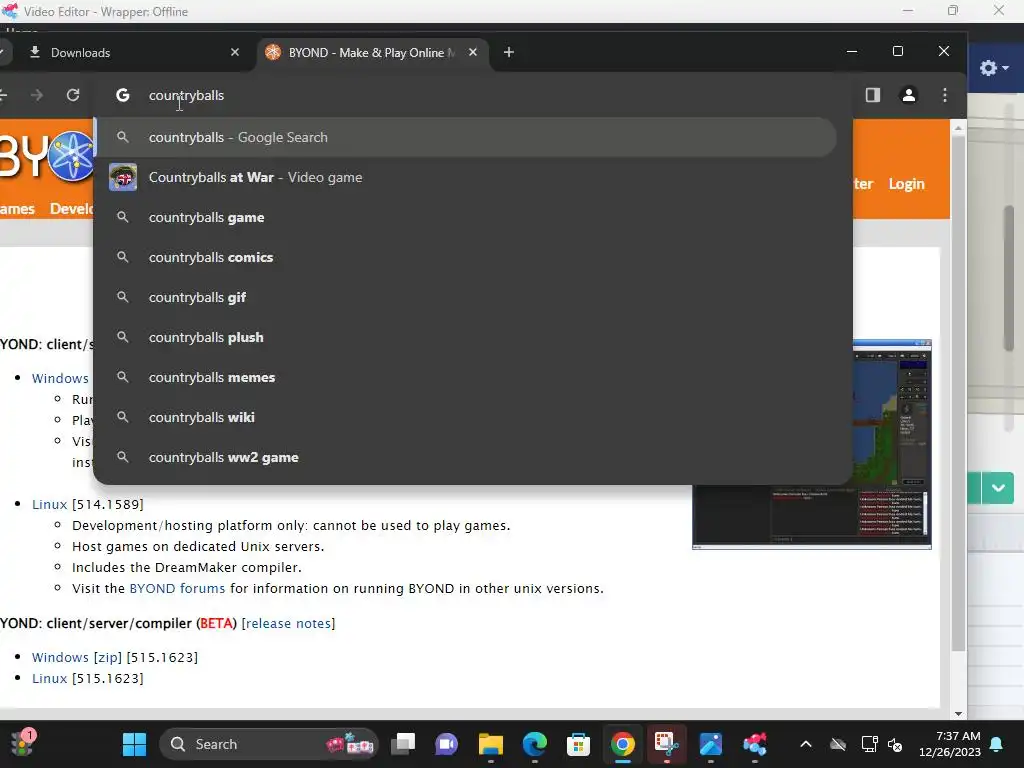Choose the "countryballs game" suggestion
Screen dimensions: 1024x768
point(466,217)
